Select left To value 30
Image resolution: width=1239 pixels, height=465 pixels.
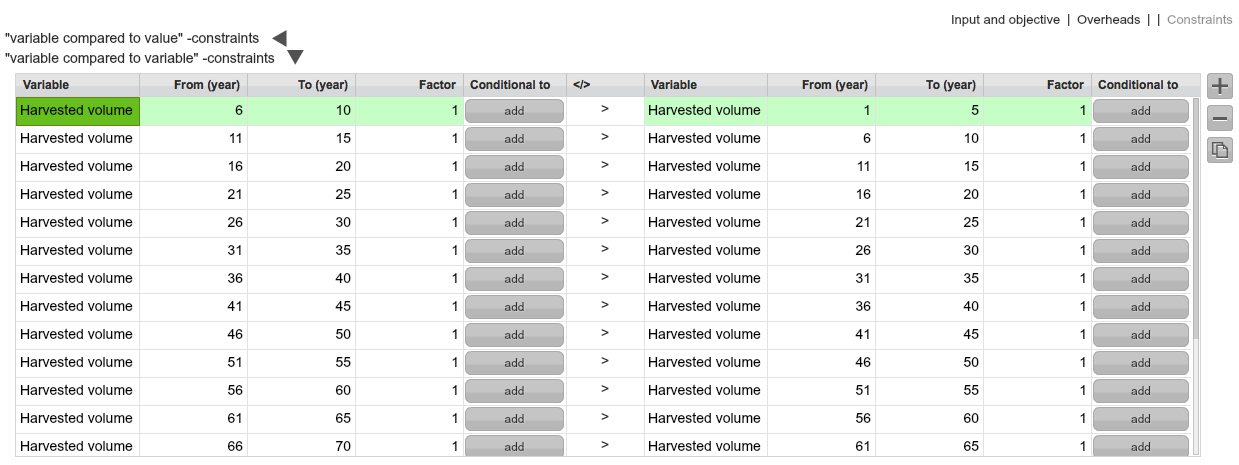click(x=302, y=223)
